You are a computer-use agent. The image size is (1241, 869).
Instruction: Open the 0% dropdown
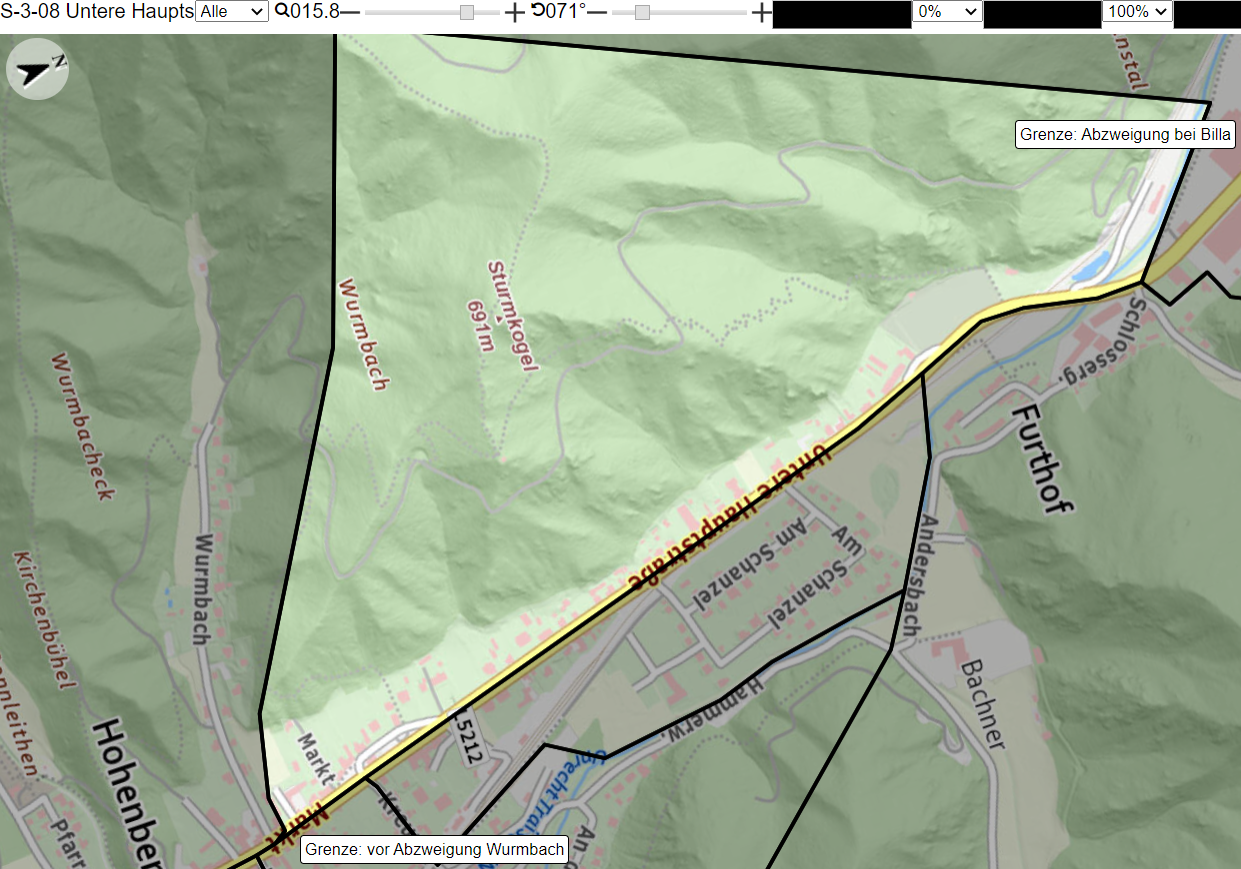click(947, 11)
